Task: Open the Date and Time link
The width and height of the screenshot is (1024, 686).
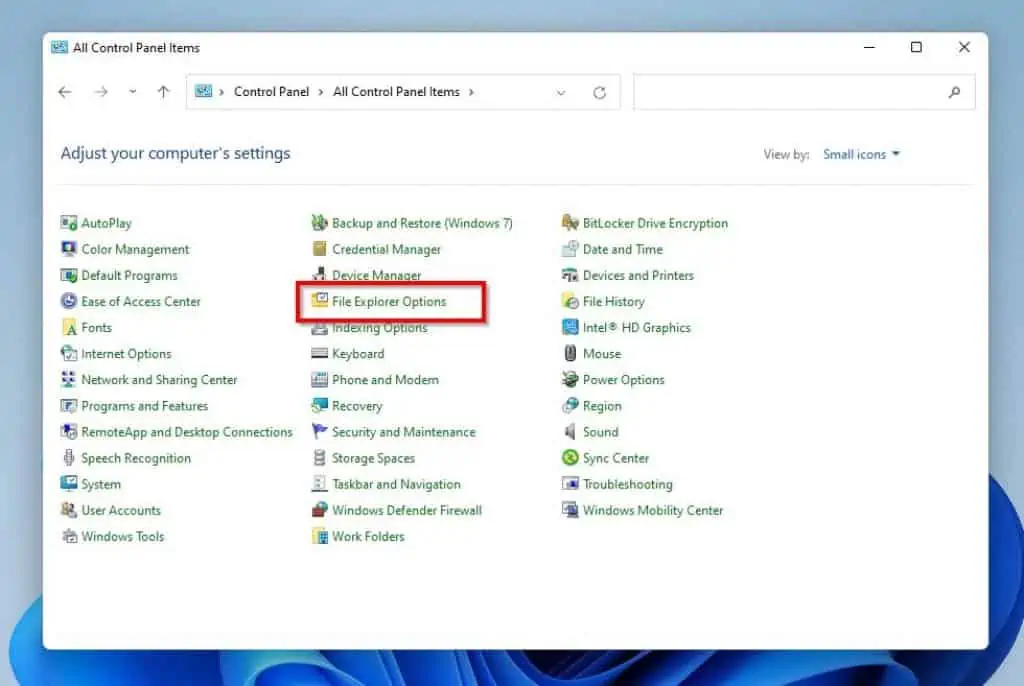Action: point(622,250)
